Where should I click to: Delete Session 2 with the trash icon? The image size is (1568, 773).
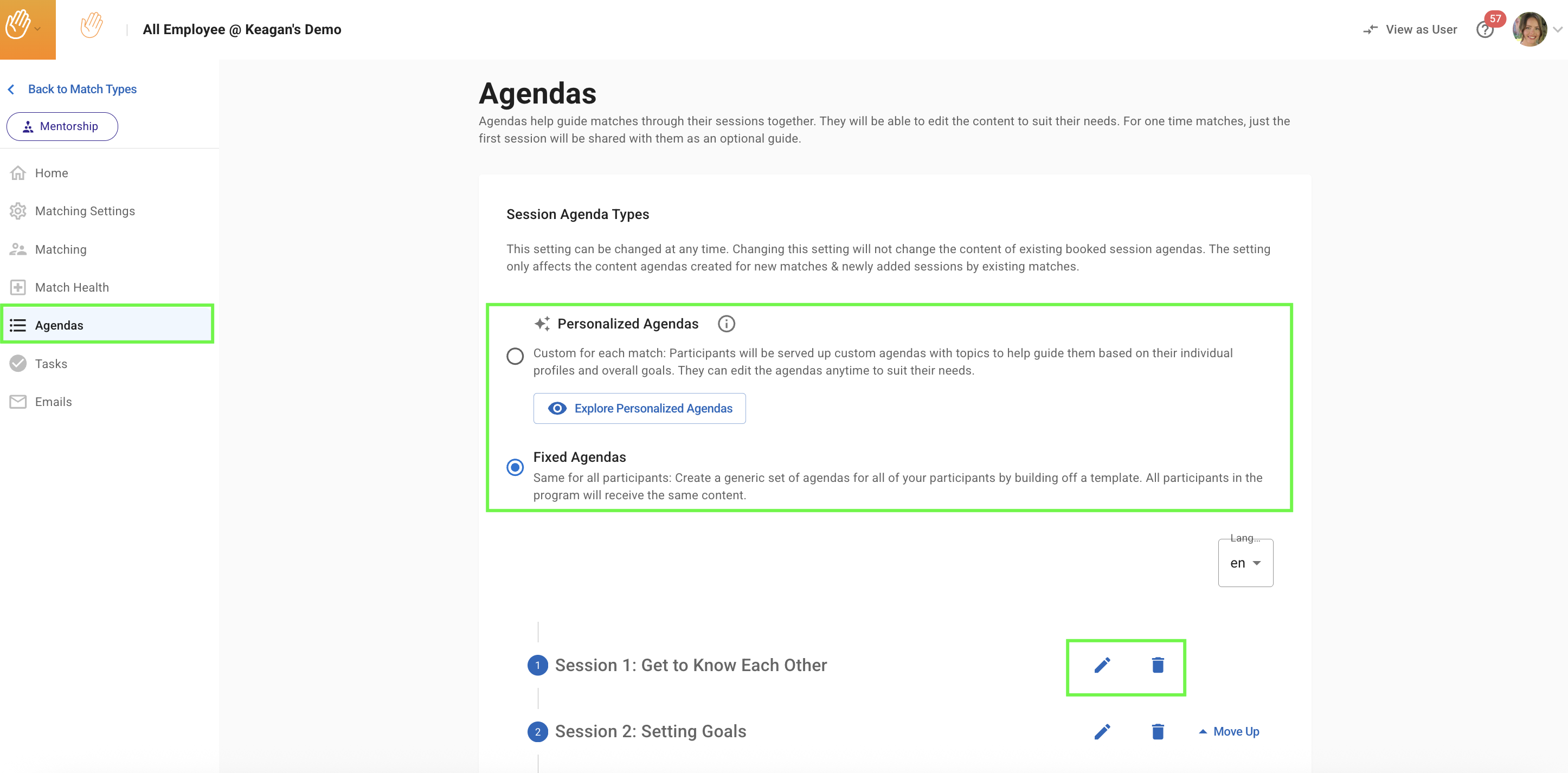pos(1157,732)
